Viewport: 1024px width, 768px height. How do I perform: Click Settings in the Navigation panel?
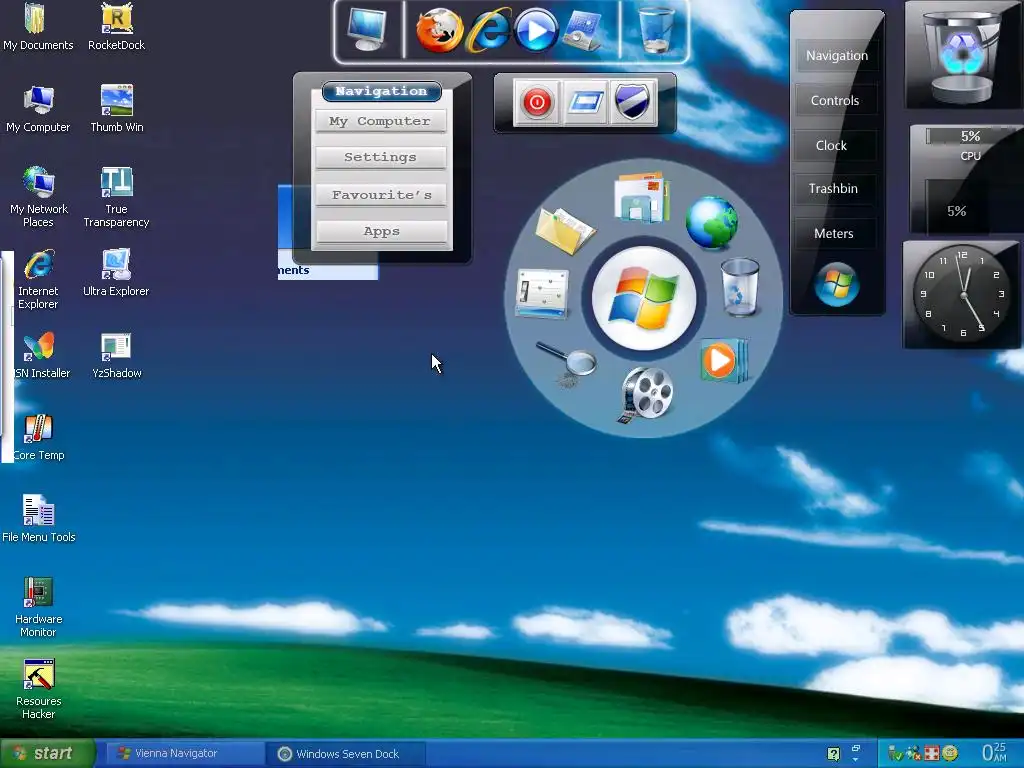(380, 157)
